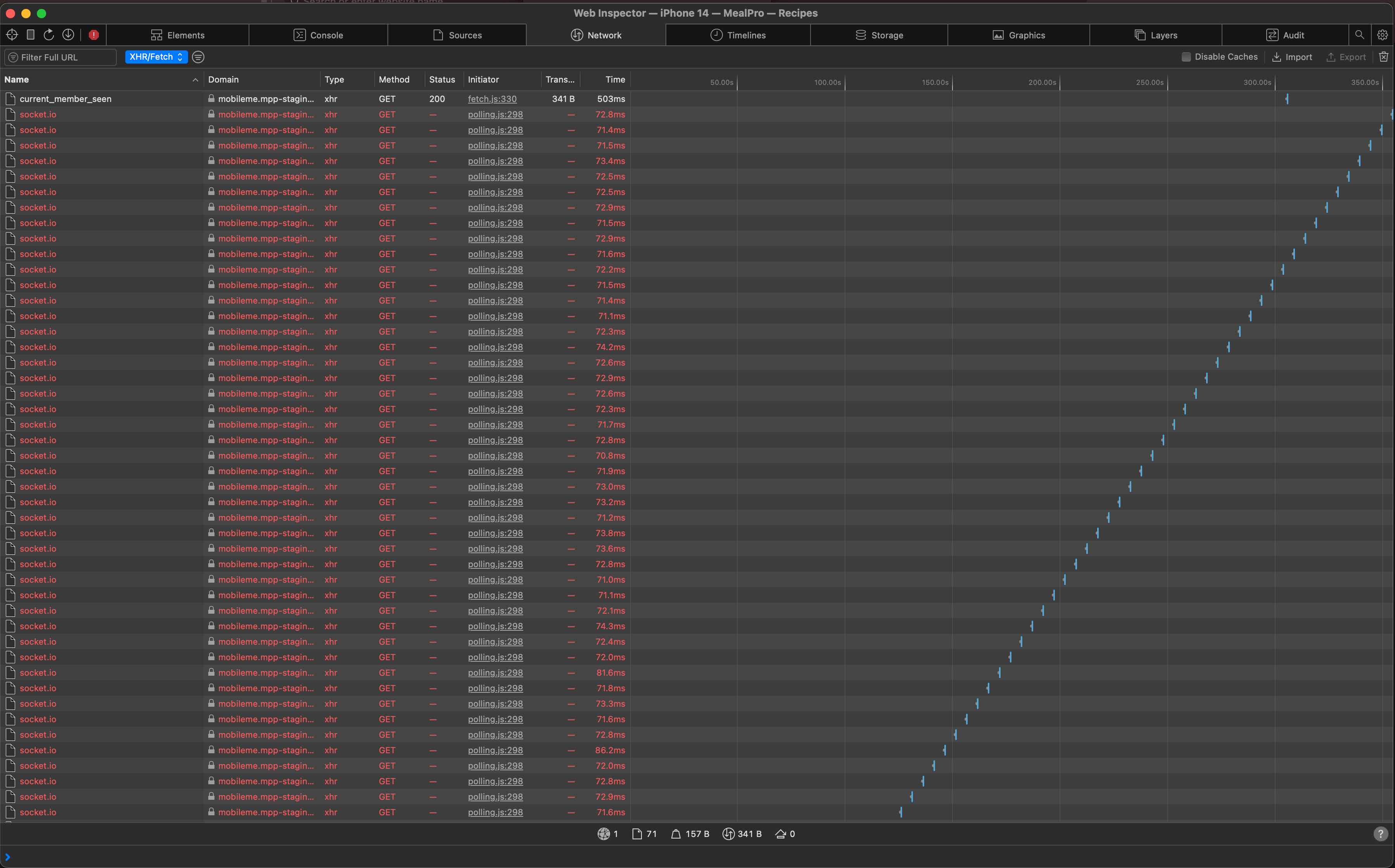The image size is (1395, 868).
Task: Click the Time column header
Action: click(x=605, y=80)
